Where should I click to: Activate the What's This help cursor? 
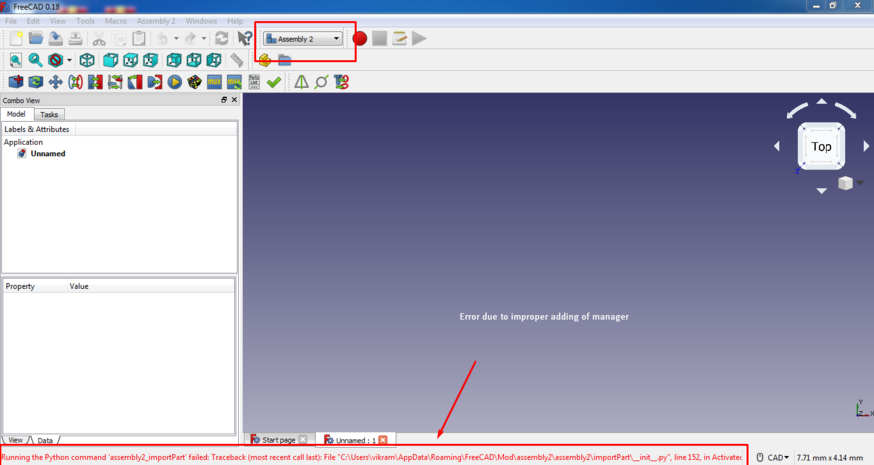click(x=244, y=38)
